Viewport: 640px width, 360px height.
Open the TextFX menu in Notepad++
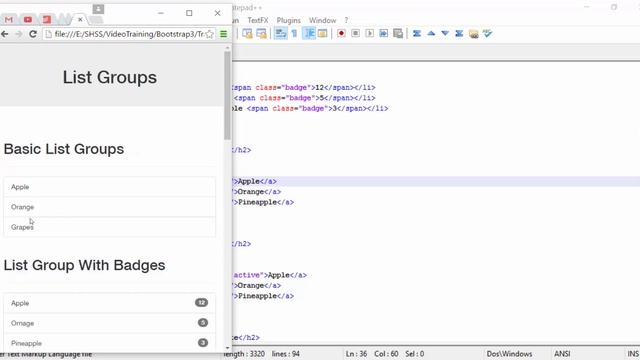point(258,20)
